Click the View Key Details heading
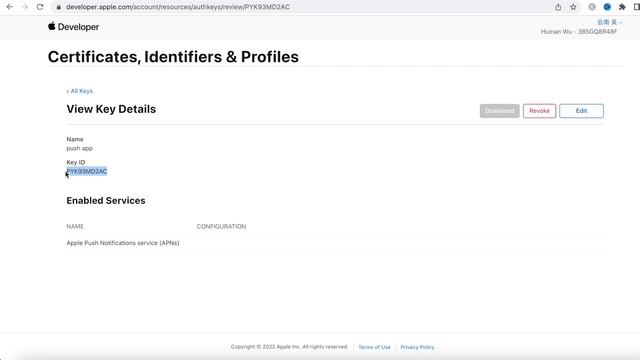The height and width of the screenshot is (360, 640). [x=111, y=109]
